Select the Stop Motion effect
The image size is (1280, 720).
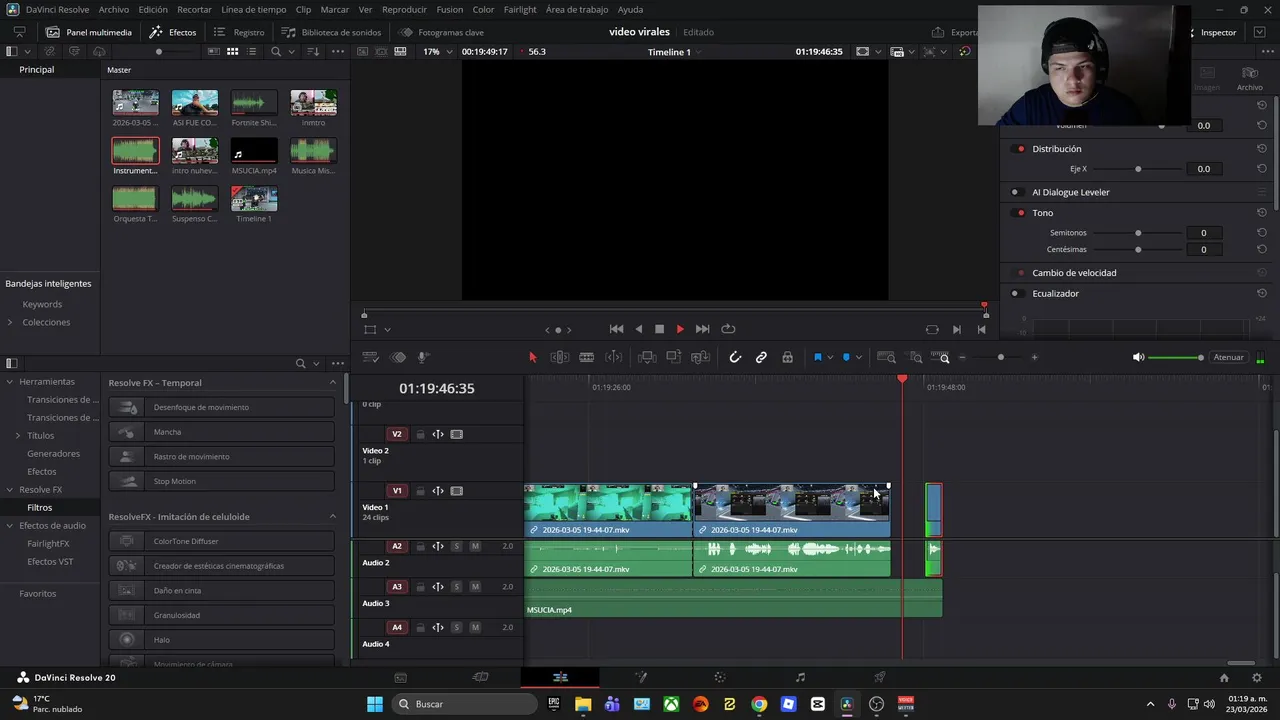click(x=221, y=481)
